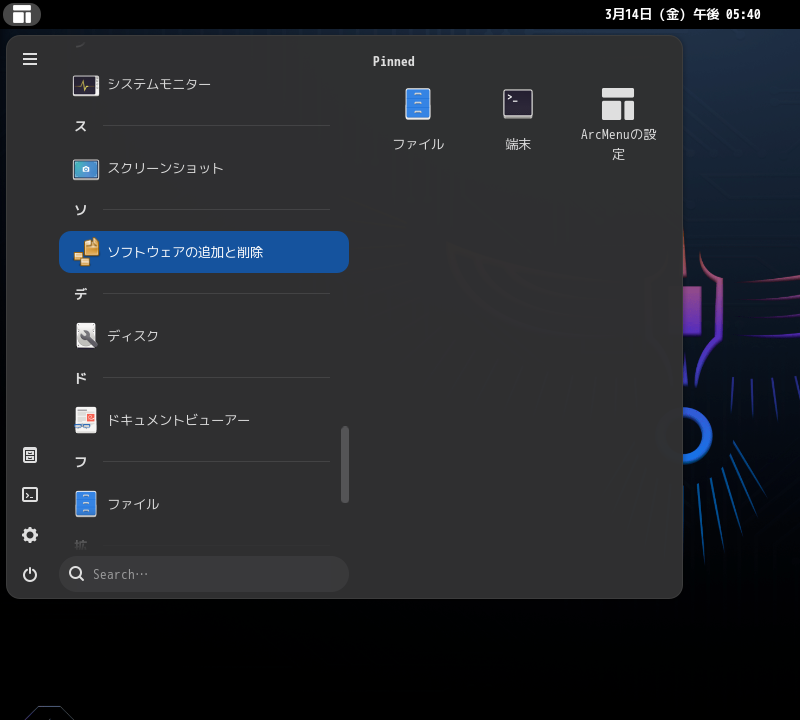Open ディスク utility
This screenshot has width=800, height=720.
coord(204,336)
